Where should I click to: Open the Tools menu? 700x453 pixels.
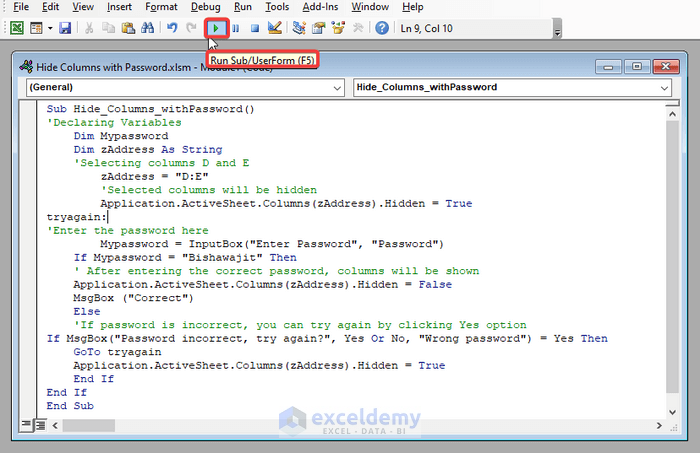[x=277, y=7]
